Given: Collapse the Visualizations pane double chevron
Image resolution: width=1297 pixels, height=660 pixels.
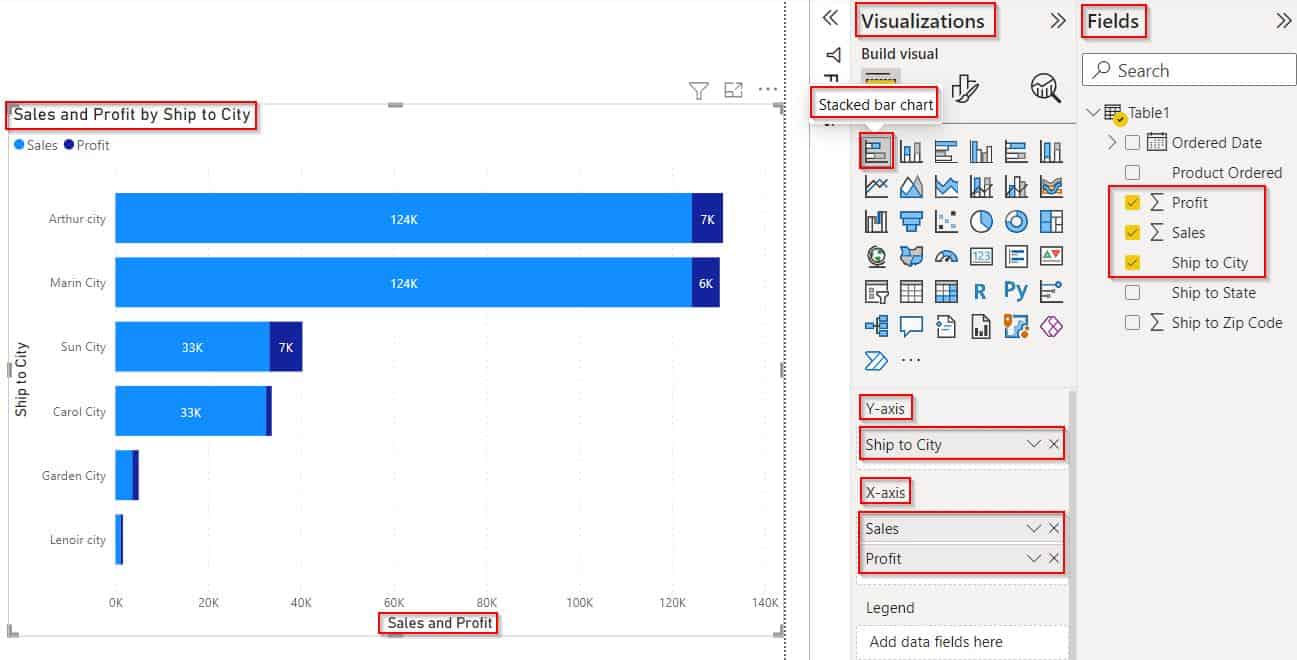Looking at the screenshot, I should (1058, 20).
